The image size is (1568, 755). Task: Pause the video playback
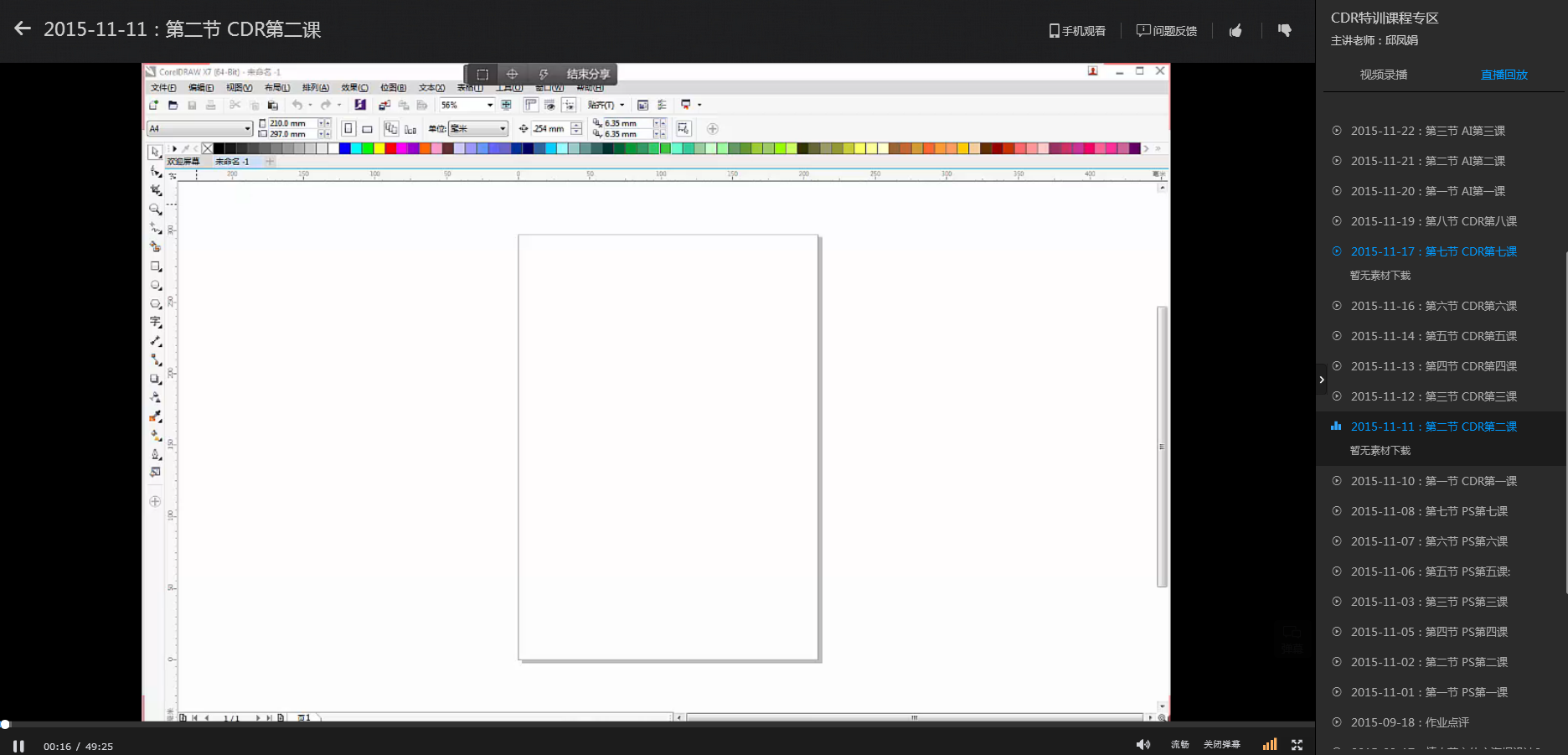click(x=18, y=746)
